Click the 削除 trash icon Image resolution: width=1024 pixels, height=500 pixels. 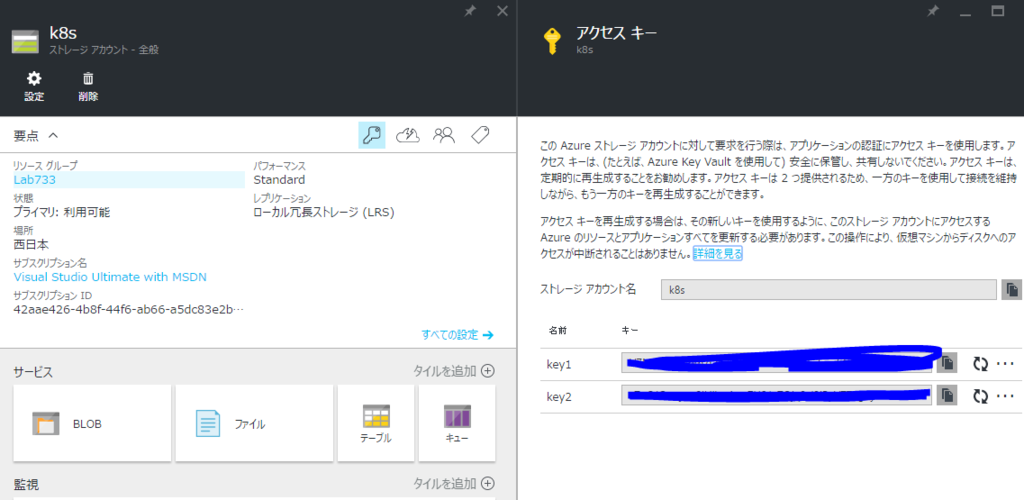tap(88, 79)
